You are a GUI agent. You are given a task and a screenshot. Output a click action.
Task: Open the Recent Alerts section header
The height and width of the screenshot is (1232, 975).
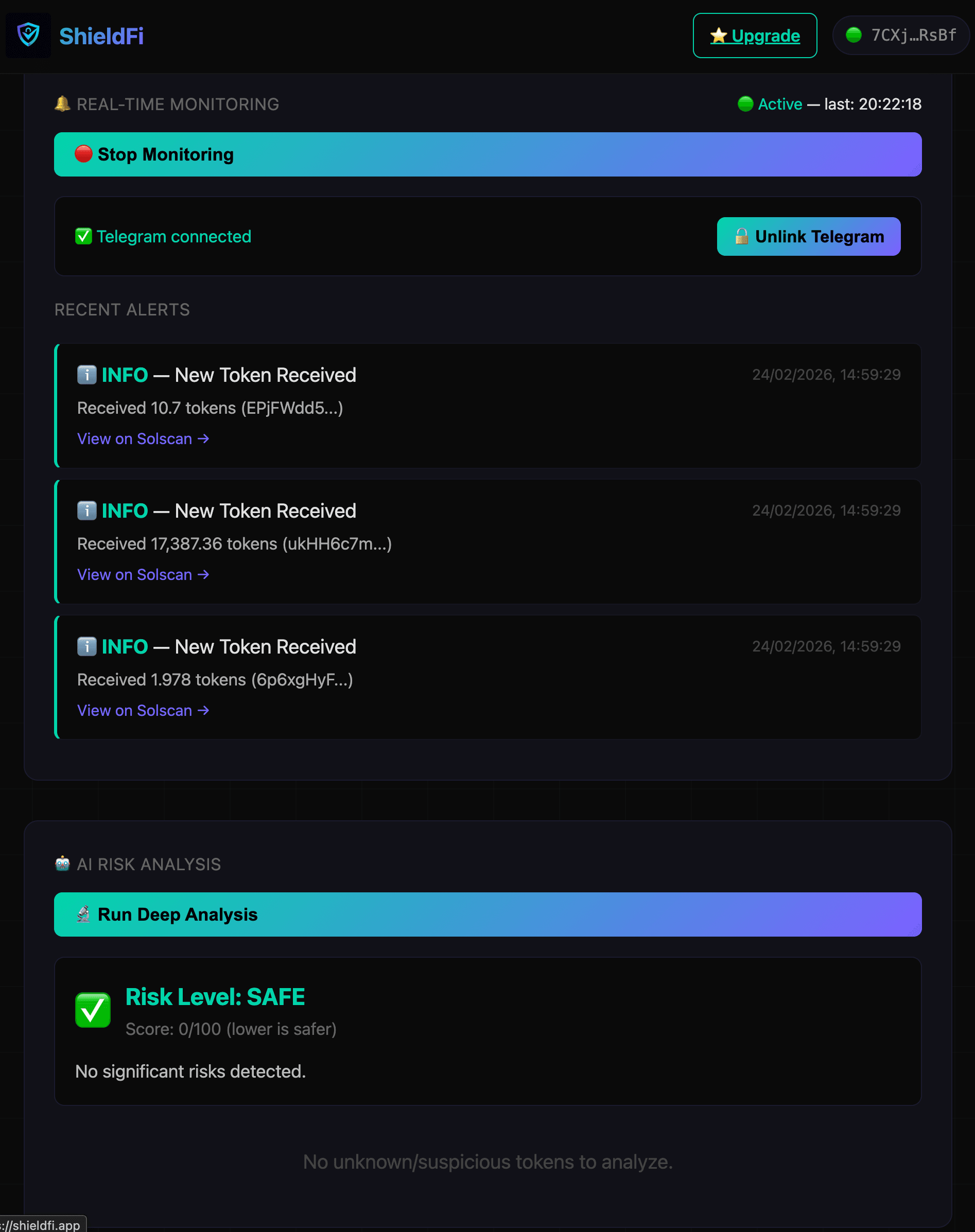121,309
